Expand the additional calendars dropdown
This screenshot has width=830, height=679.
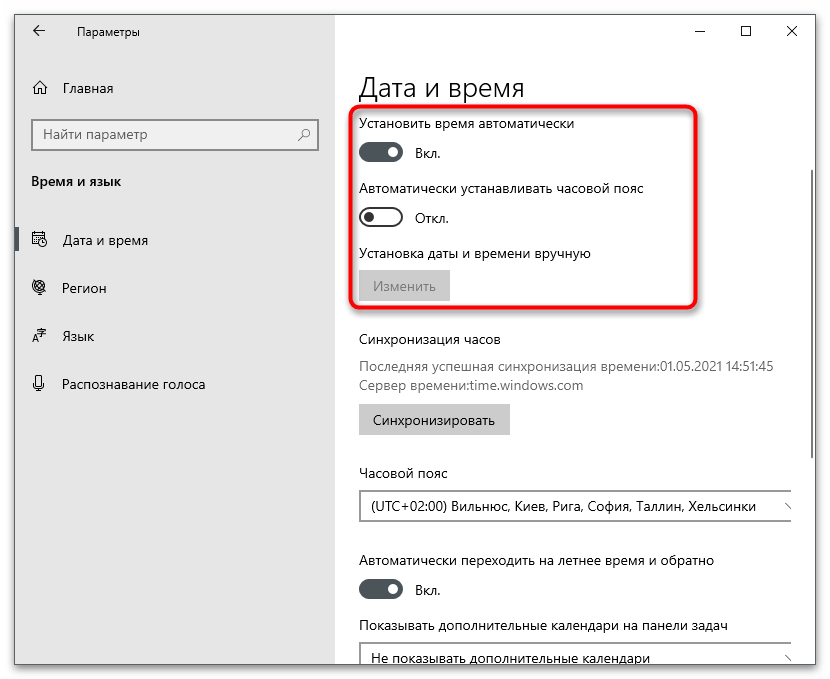pos(575,657)
